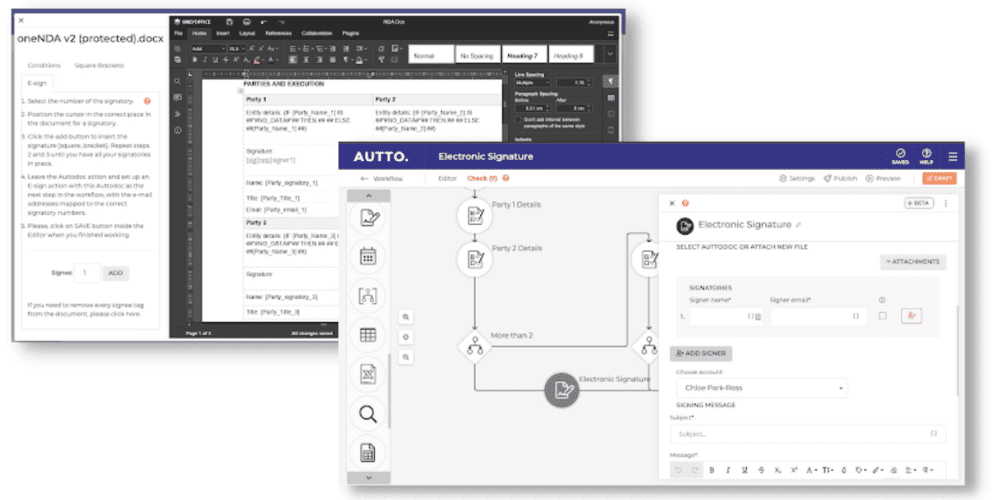The image size is (1000, 500).
Task: Click the Party 2 Details workflow node
Action: 474,258
